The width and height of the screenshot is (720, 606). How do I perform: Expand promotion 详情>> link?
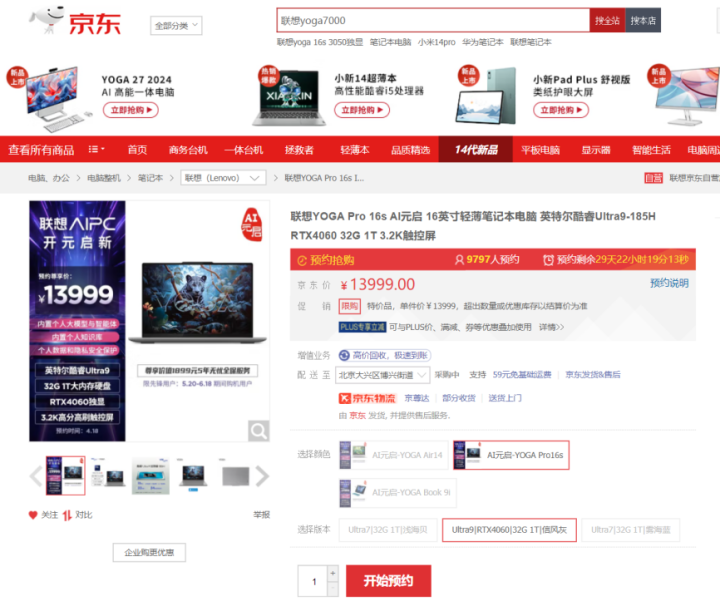point(551,327)
